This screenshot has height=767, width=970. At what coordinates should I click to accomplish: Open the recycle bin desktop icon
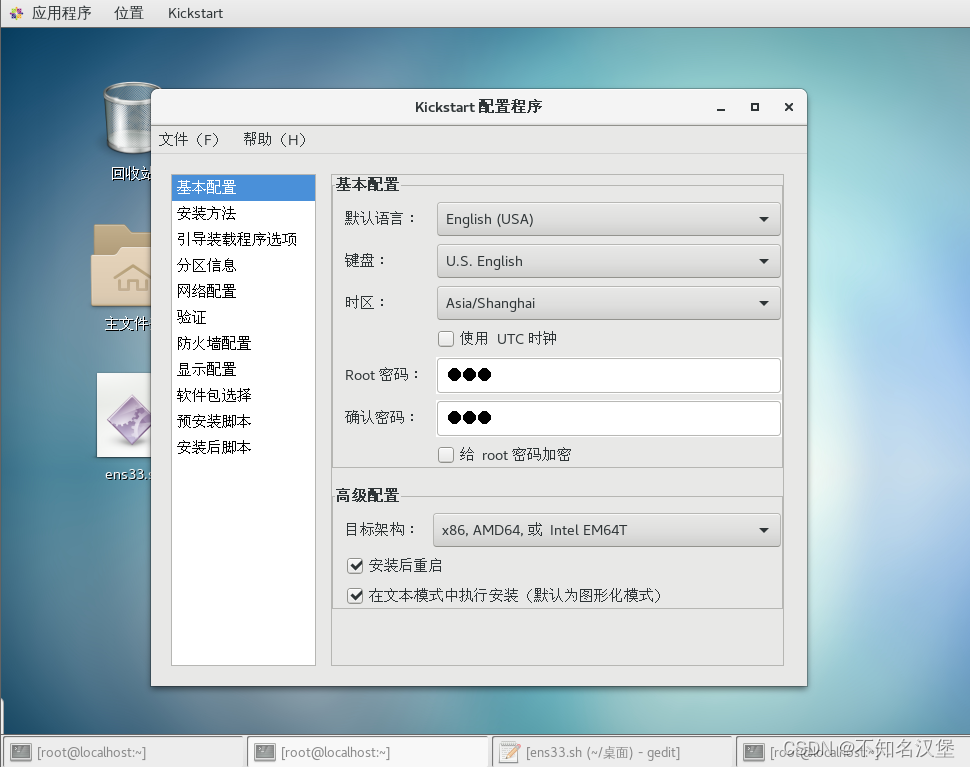click(127, 118)
